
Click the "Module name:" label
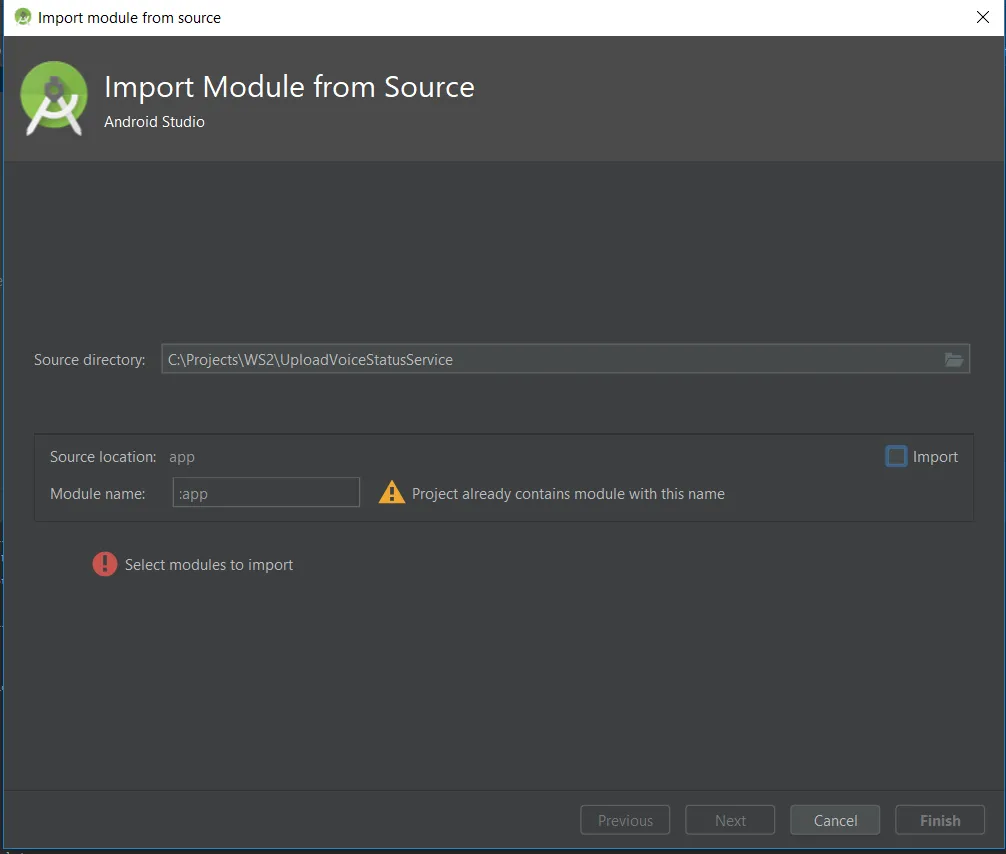(x=98, y=493)
